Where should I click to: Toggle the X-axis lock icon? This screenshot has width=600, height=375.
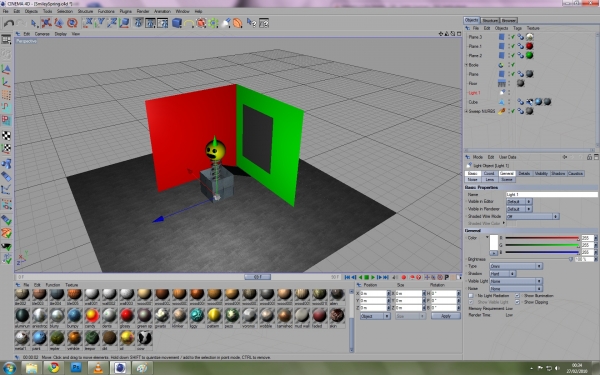coord(88,23)
